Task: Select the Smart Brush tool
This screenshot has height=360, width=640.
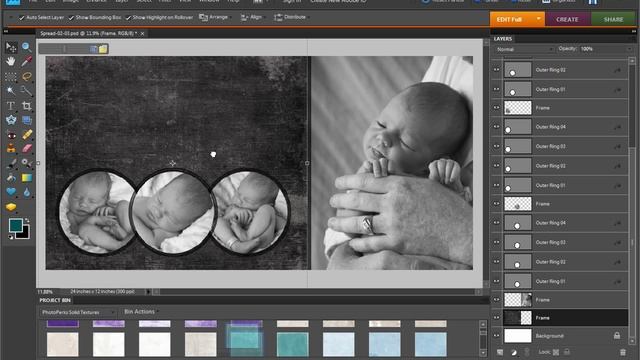Action: pos(27,163)
